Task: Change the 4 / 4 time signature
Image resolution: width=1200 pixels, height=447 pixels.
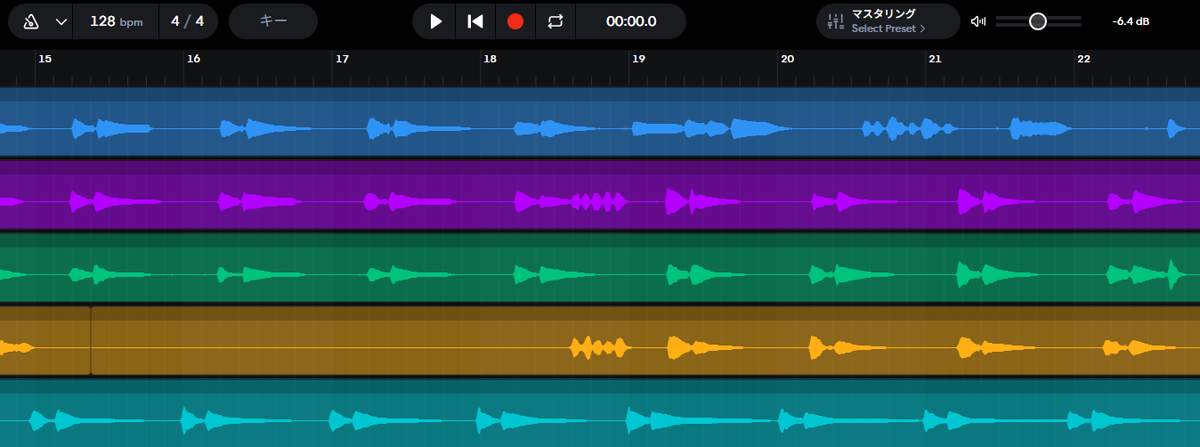Action: coord(187,21)
